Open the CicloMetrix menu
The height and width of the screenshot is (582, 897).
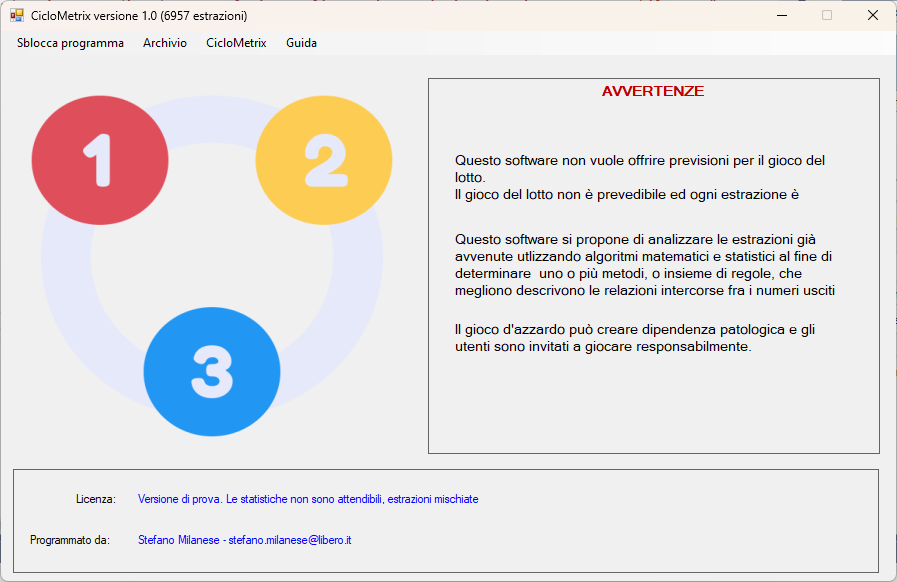click(236, 43)
